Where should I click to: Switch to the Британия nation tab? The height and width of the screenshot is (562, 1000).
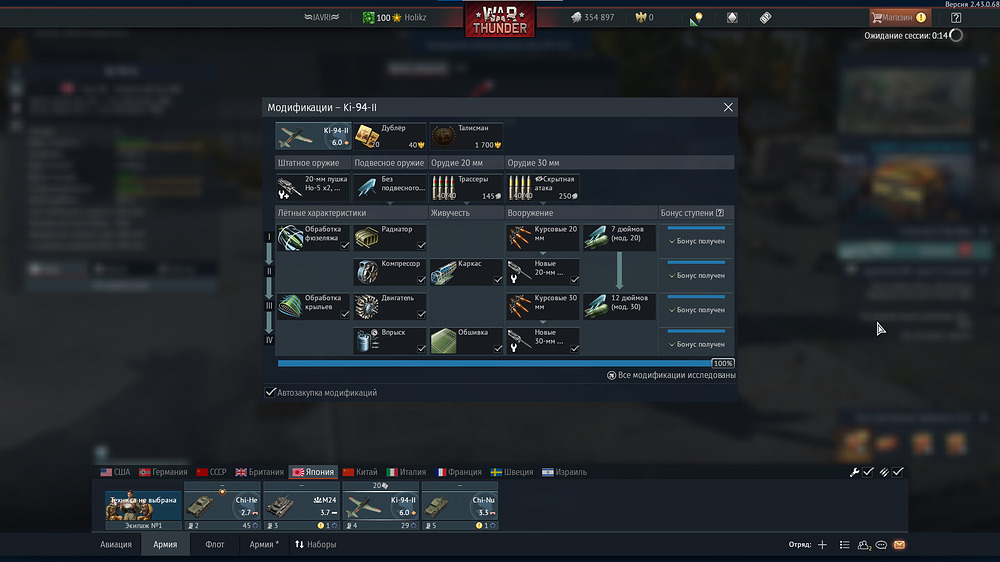(x=260, y=472)
